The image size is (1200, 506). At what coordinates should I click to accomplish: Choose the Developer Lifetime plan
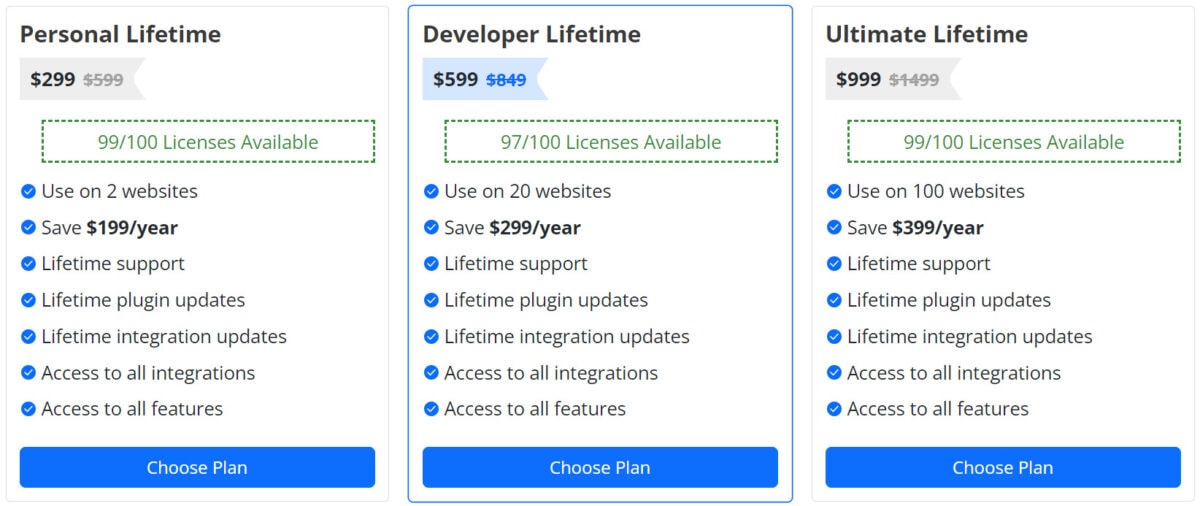pyautogui.click(x=600, y=467)
